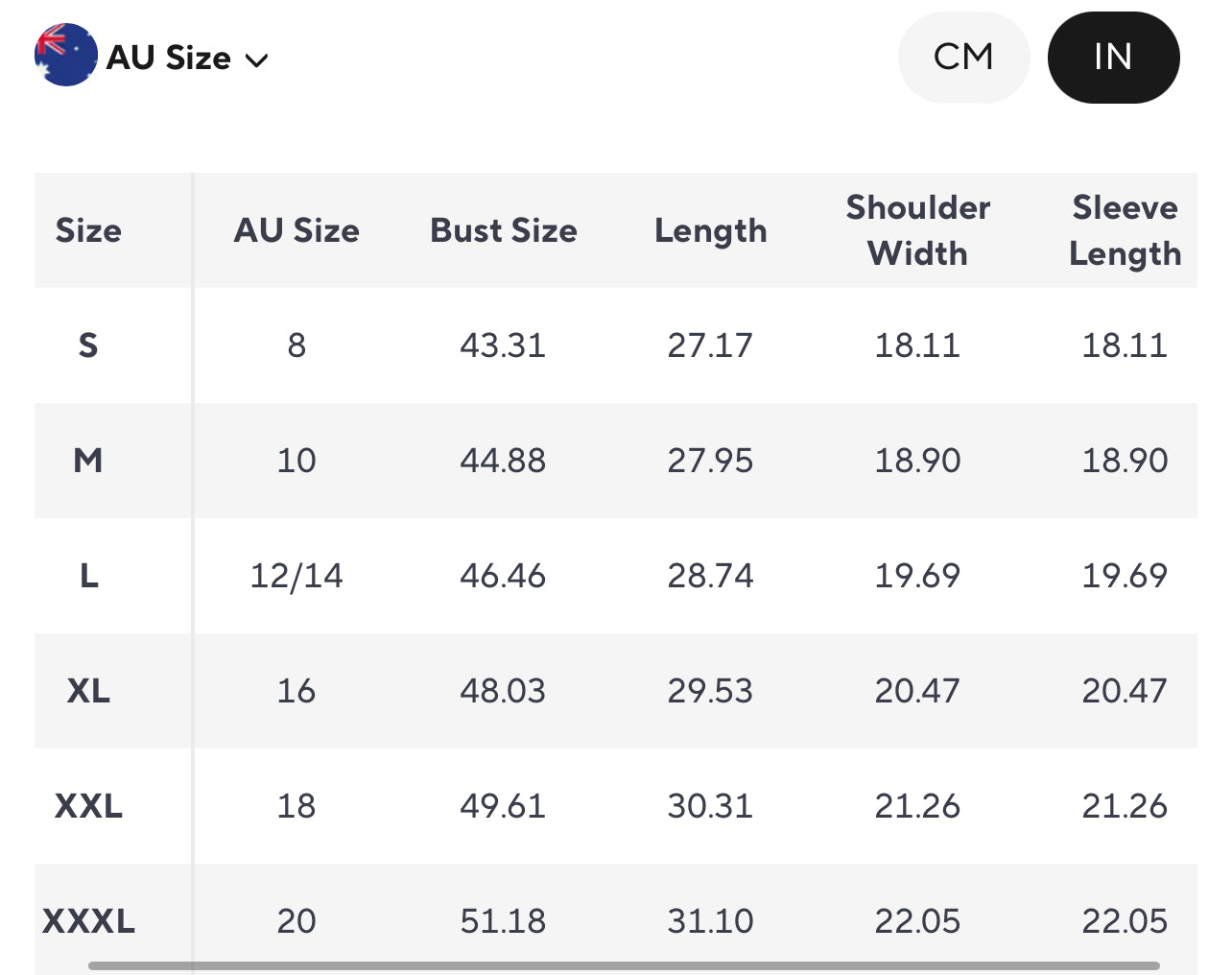Select the XL size row label

pos(88,691)
